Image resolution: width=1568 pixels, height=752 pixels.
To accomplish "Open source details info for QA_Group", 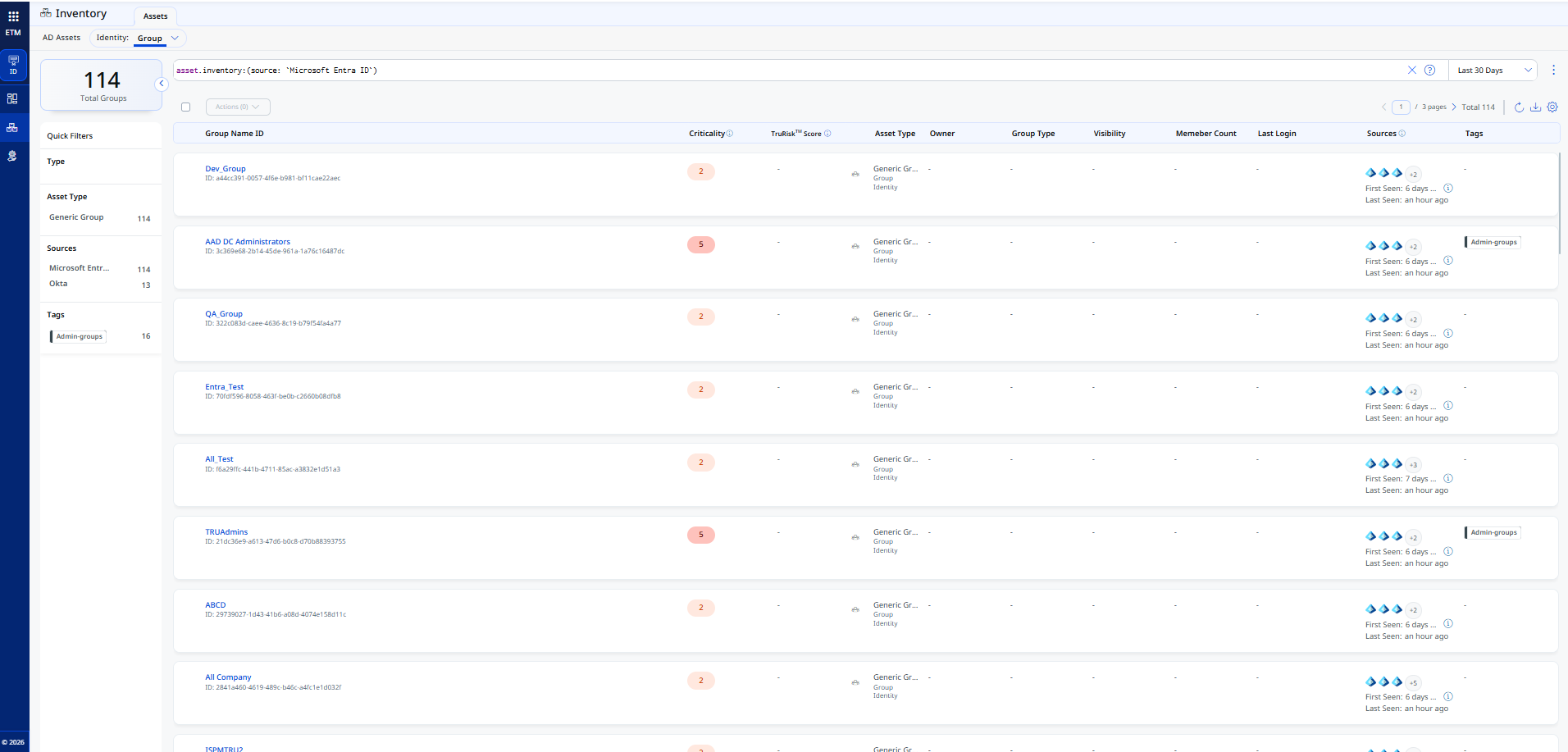I will coord(1448,334).
